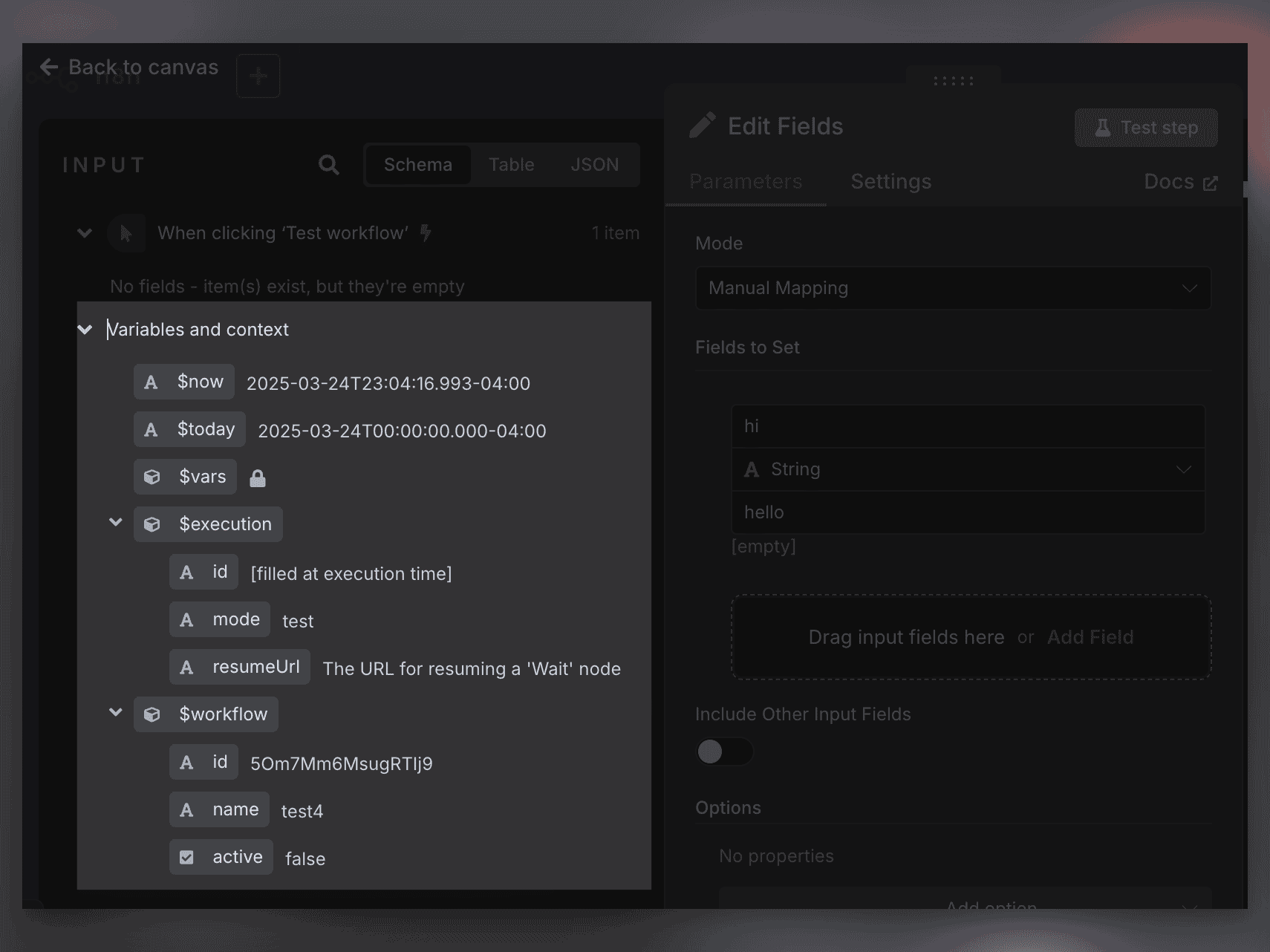Click the lightning bolt beside 'Test workflow'
Screen dimensions: 1270x952
click(426, 232)
